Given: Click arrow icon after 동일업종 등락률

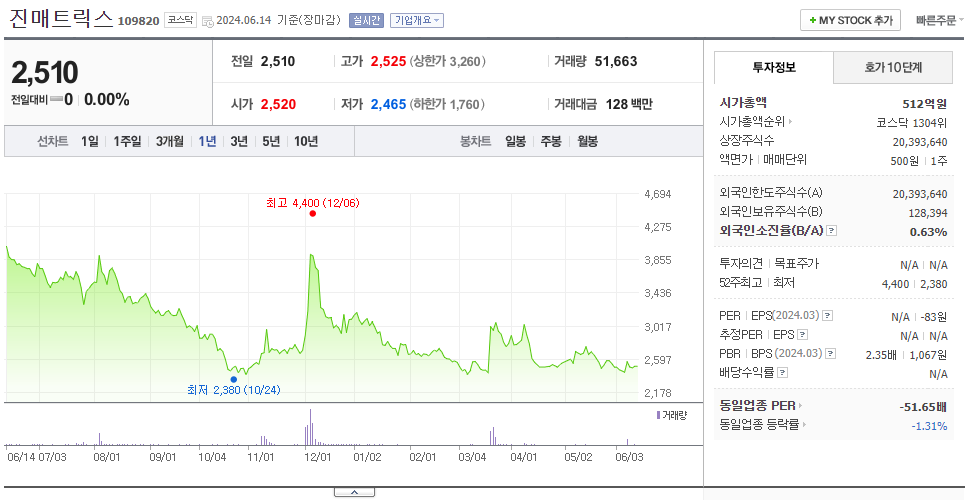Looking at the screenshot, I should 806,425.
